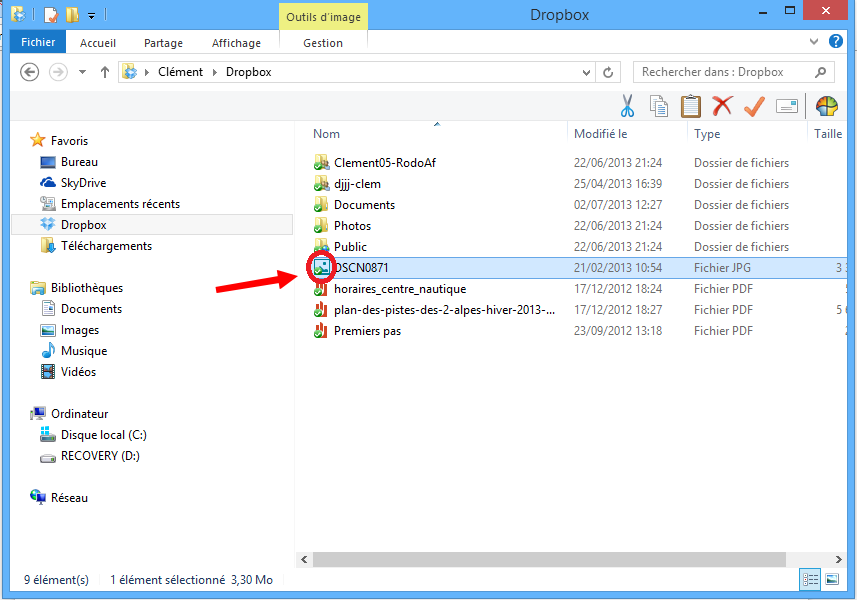This screenshot has height=600, width=857.
Task: Switch to large thumbnails view icon
Action: tap(832, 579)
